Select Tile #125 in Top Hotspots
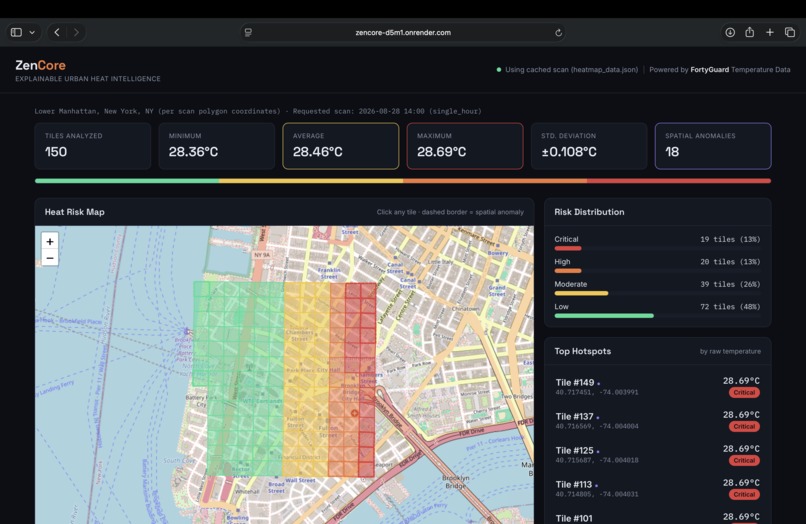The image size is (806, 524). 657,455
